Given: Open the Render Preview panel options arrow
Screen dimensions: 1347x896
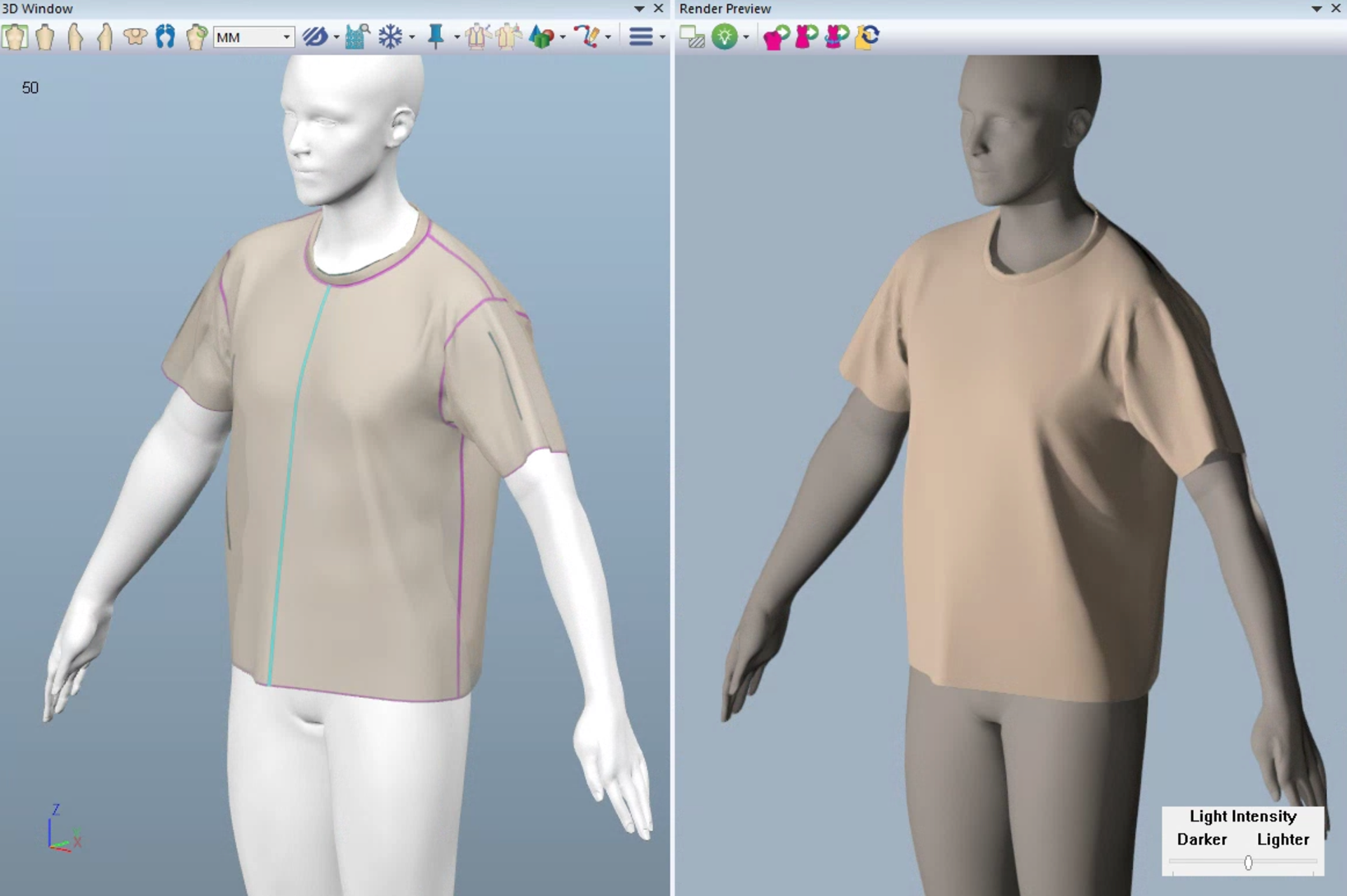Looking at the screenshot, I should (1316, 9).
